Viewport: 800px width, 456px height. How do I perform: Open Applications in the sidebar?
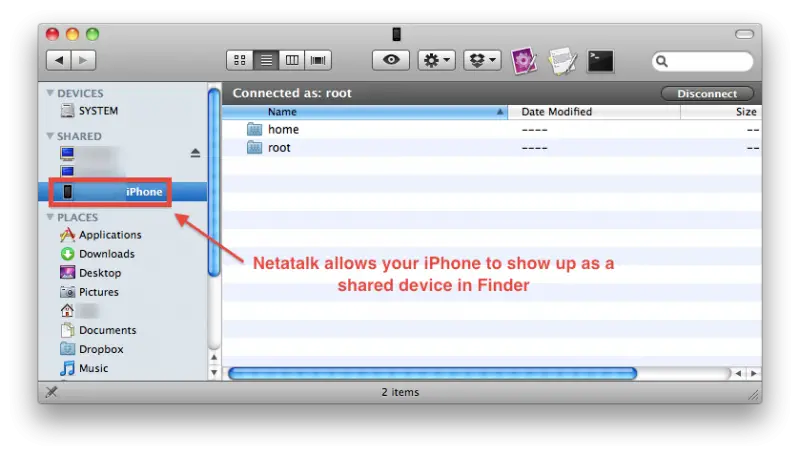click(101, 235)
